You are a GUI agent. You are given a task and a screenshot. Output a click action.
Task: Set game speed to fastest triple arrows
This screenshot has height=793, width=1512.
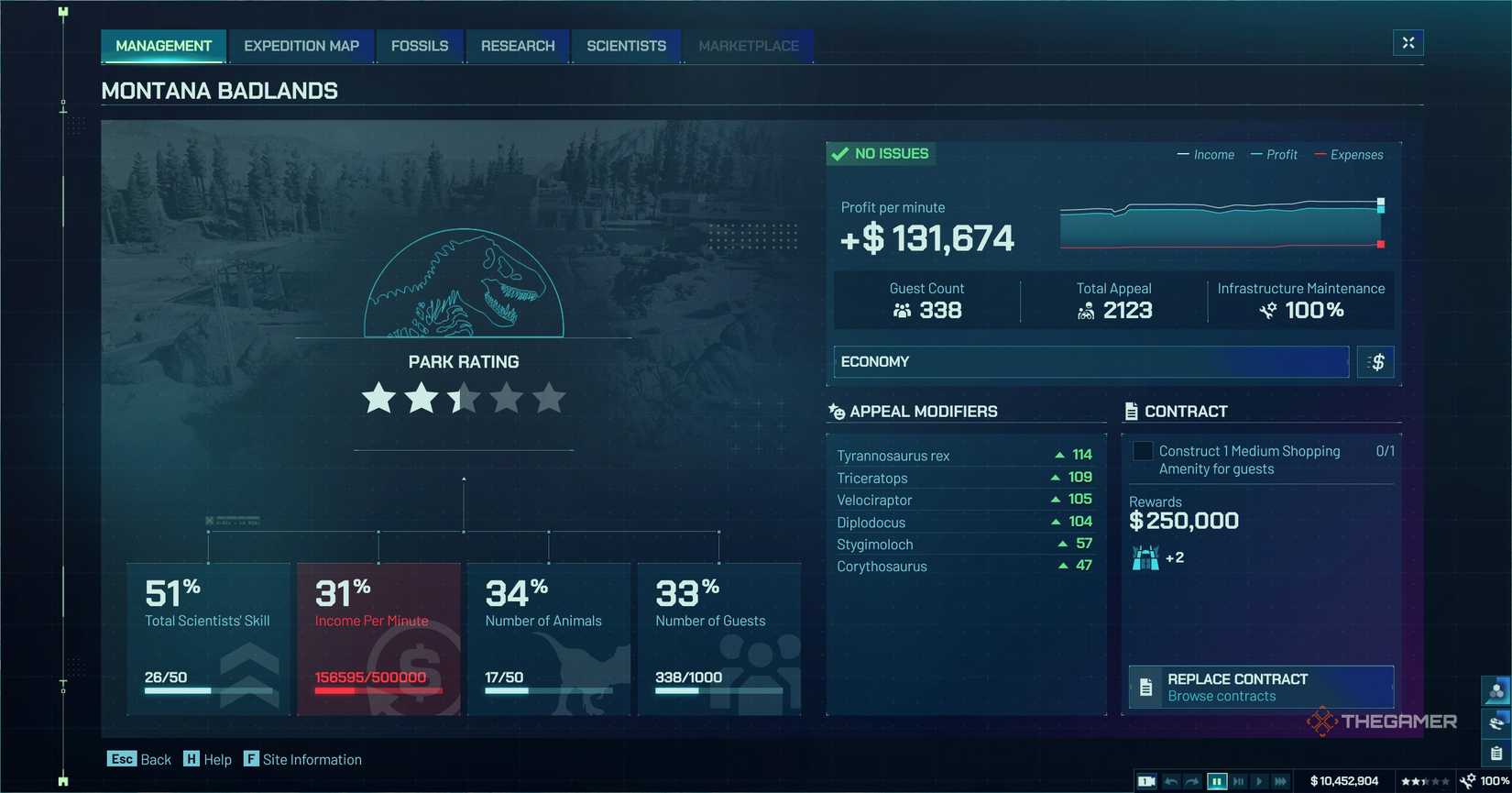1281,781
